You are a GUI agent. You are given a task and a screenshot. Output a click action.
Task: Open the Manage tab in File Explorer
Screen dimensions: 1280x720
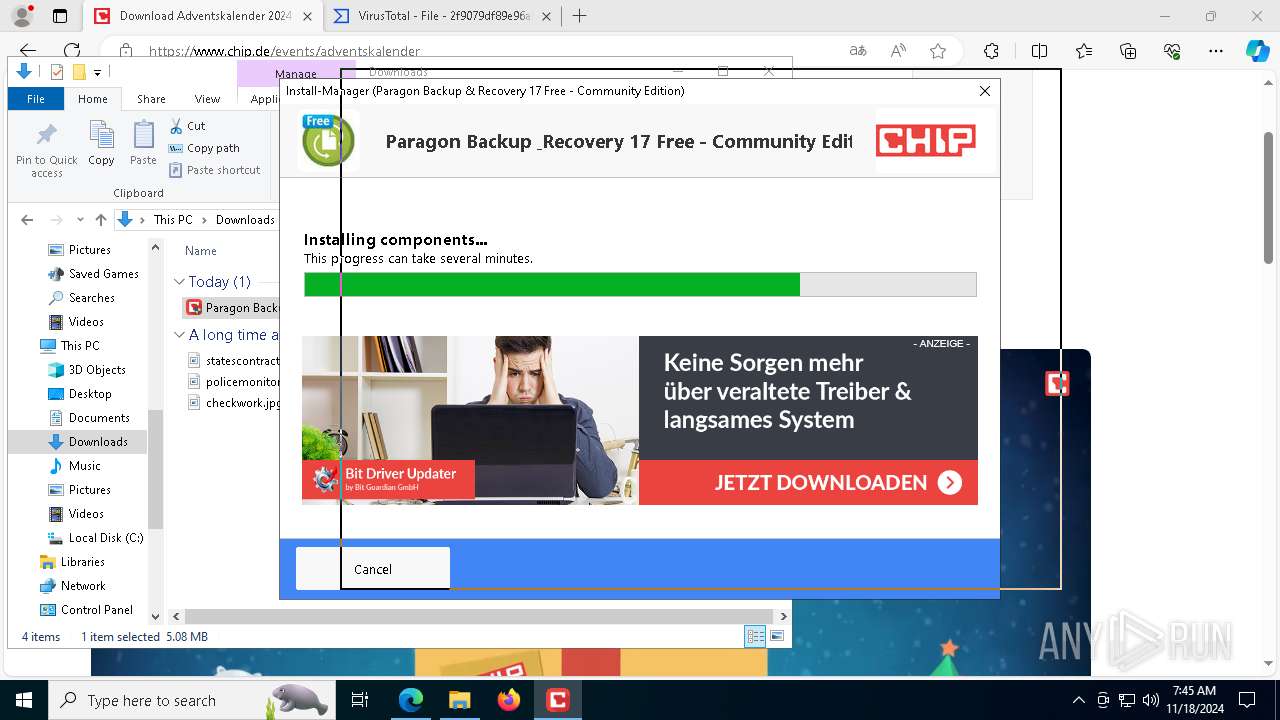point(296,73)
